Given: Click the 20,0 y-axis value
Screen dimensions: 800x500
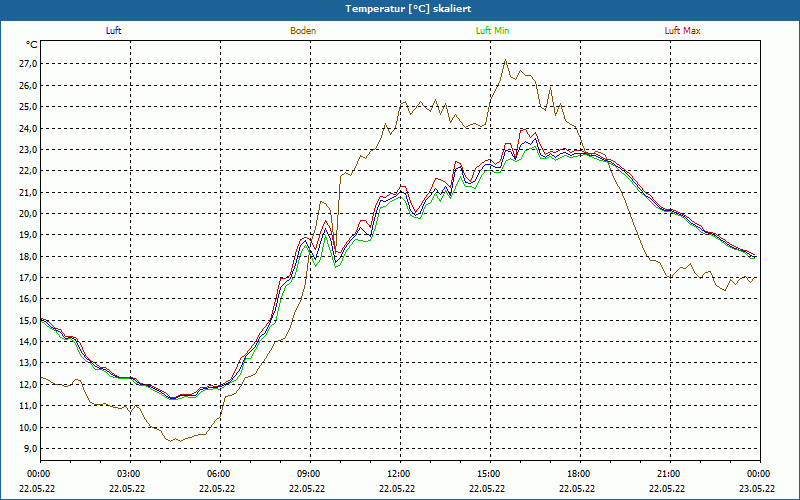Looking at the screenshot, I should coord(29,214).
